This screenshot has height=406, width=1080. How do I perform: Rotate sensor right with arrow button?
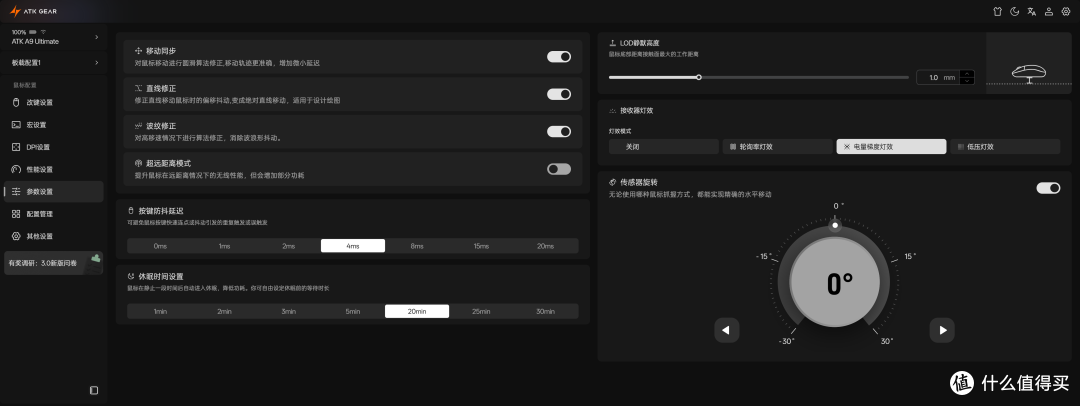pos(942,330)
